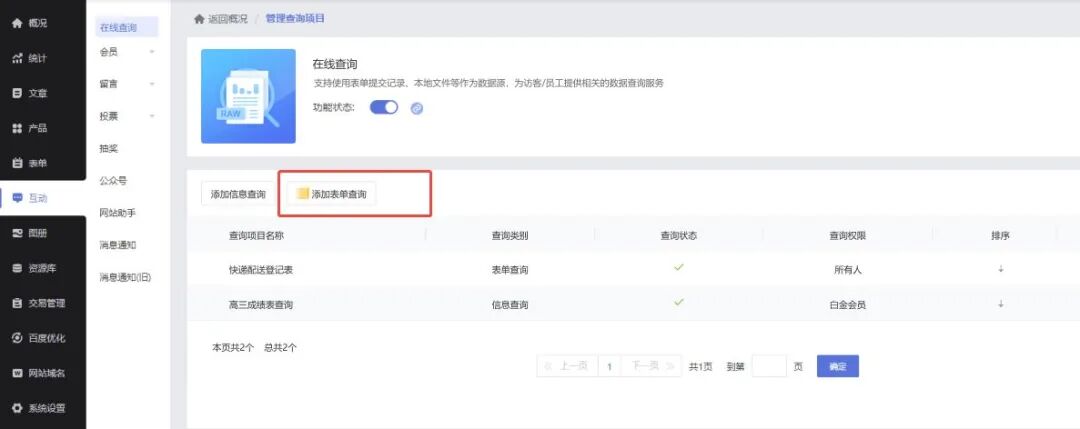1080x429 pixels.
Task: Click the home icon in breadcrumb
Action: tap(199, 19)
